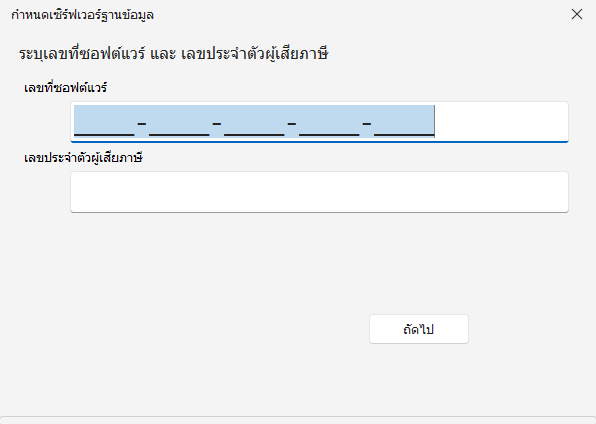The height and width of the screenshot is (424, 596).
Task: Click the ถัดไป button
Action: tap(418, 329)
